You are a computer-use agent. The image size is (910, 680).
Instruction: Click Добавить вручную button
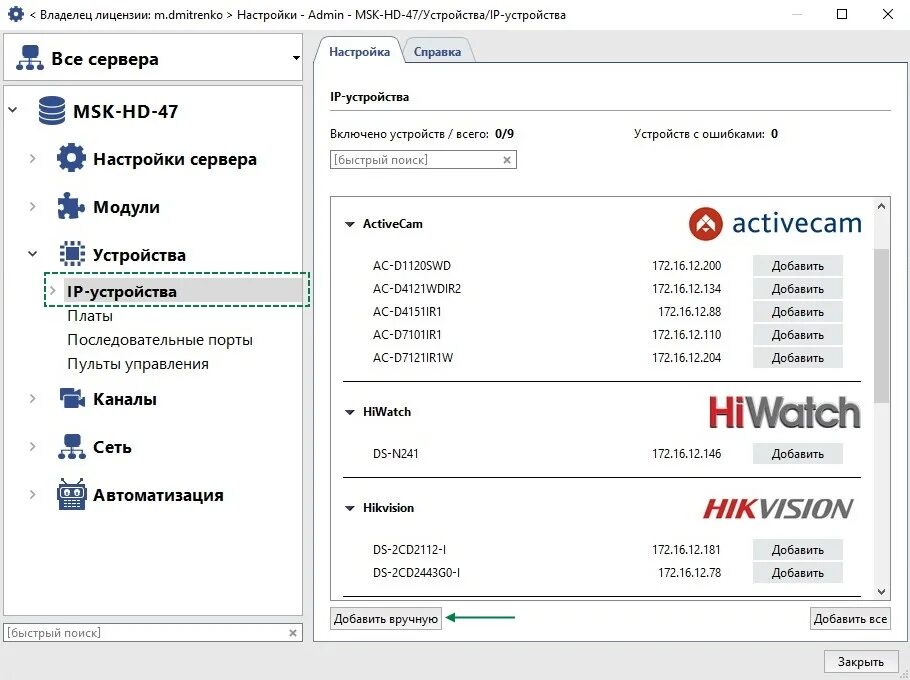pyautogui.click(x=385, y=618)
